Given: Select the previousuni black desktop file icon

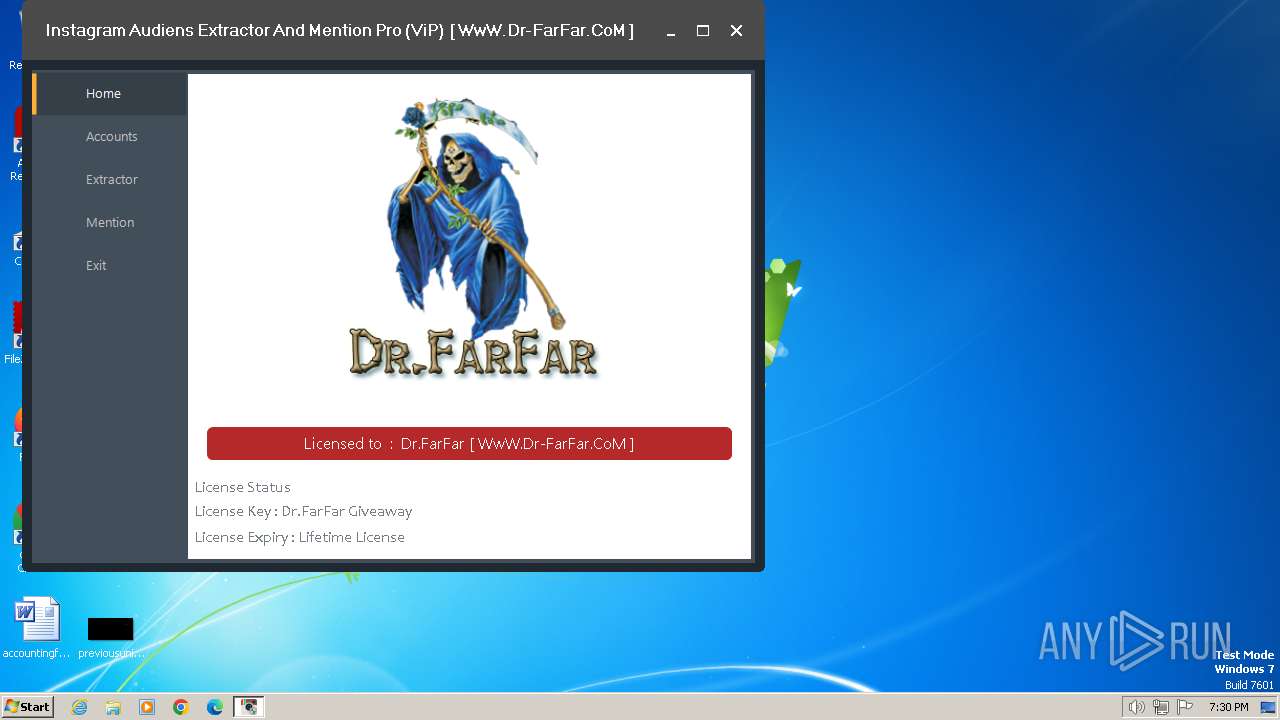Looking at the screenshot, I should click(110, 638).
